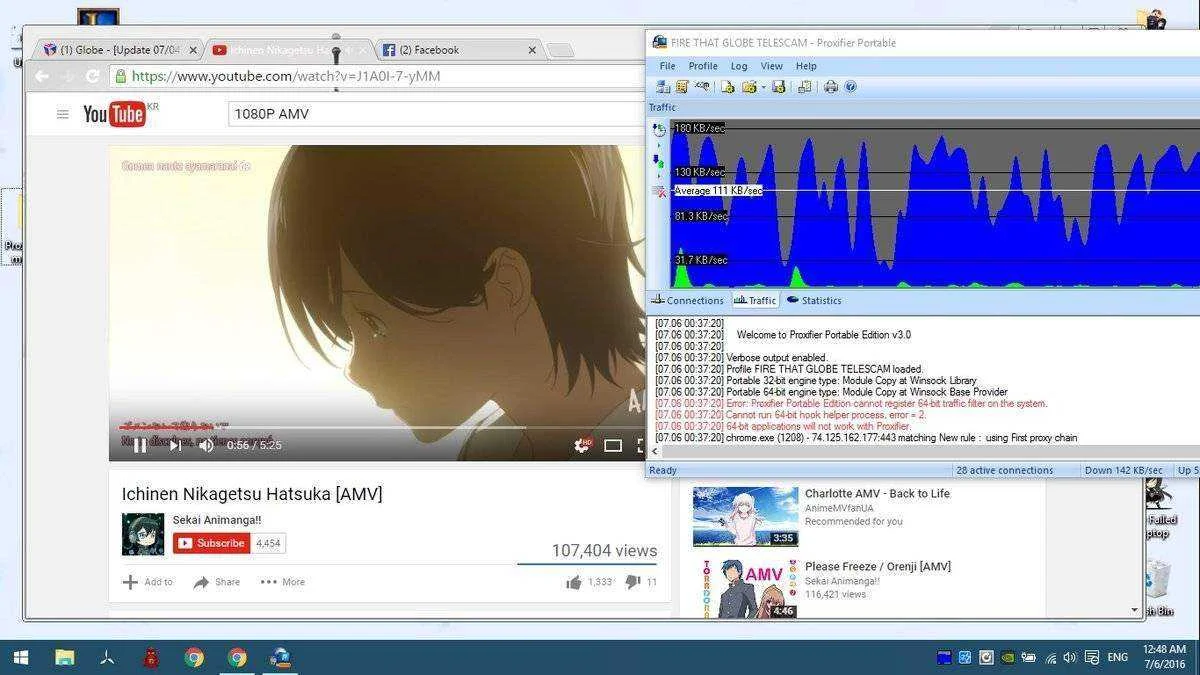Switch to the Statistics tab in Proxifier
The height and width of the screenshot is (675, 1200).
tap(814, 300)
